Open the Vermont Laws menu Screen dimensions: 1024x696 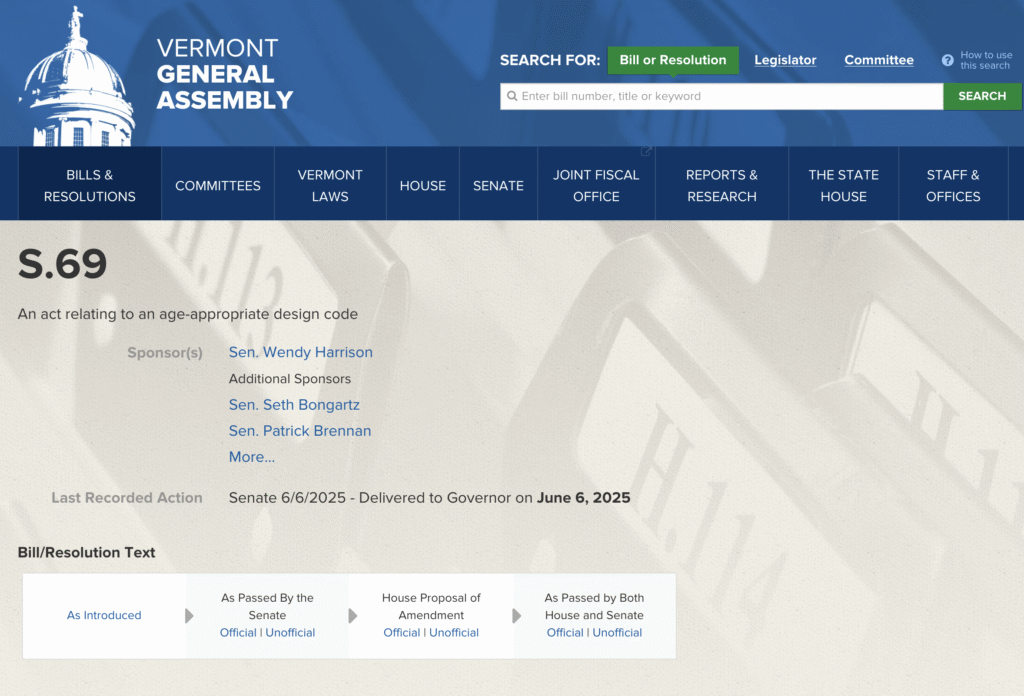(x=330, y=185)
